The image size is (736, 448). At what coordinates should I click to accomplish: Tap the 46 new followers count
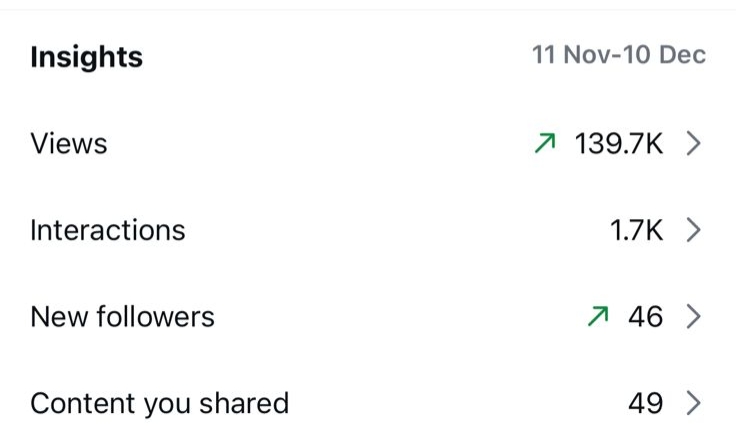(x=645, y=317)
